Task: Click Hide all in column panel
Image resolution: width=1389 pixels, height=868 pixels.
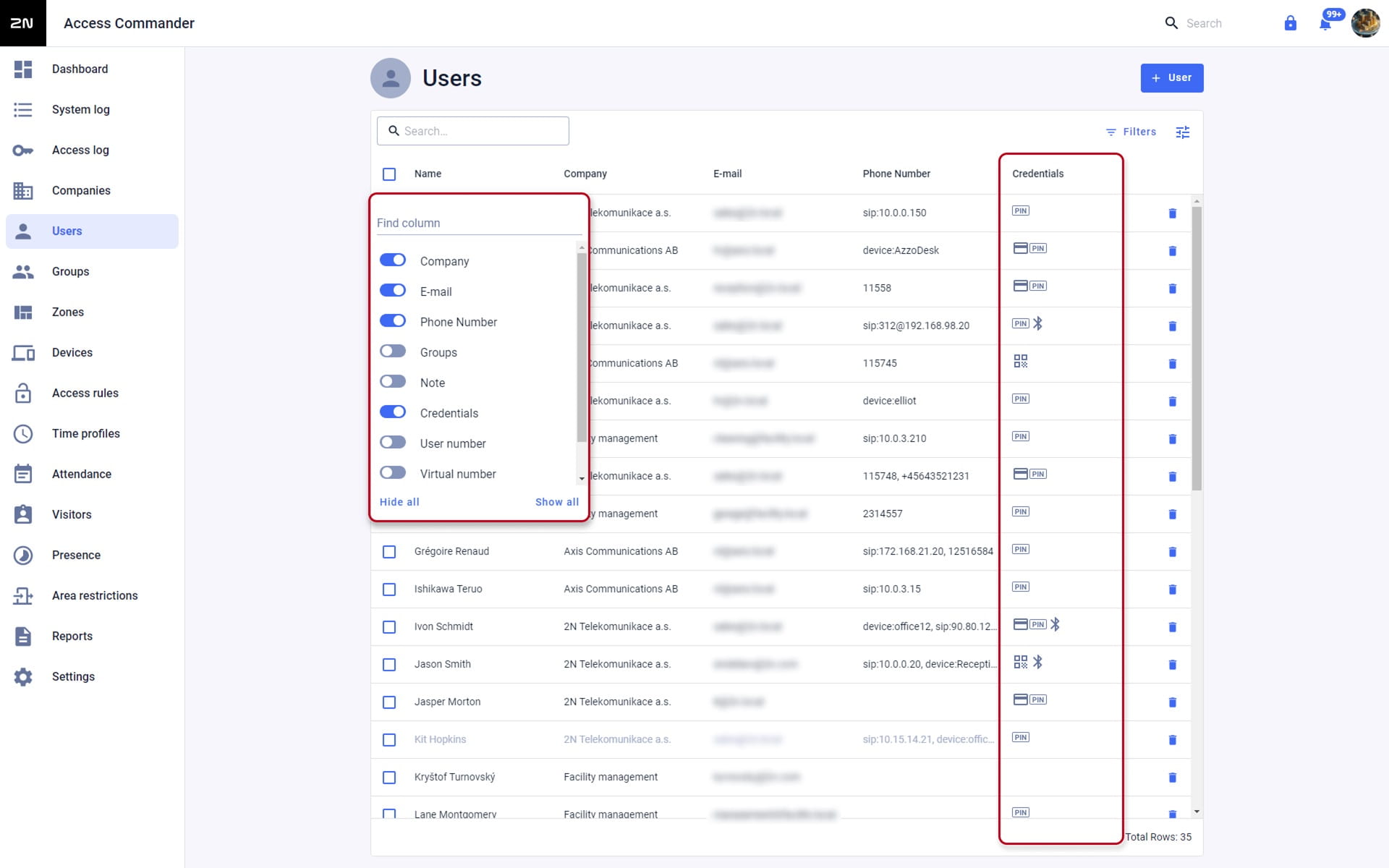Action: 399,502
